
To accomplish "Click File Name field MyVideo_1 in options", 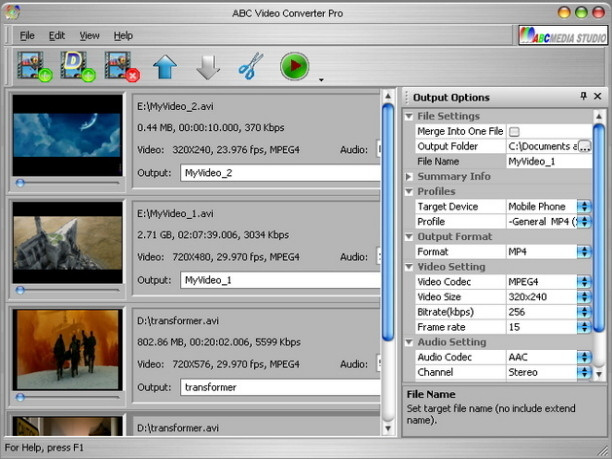I will pyautogui.click(x=549, y=162).
